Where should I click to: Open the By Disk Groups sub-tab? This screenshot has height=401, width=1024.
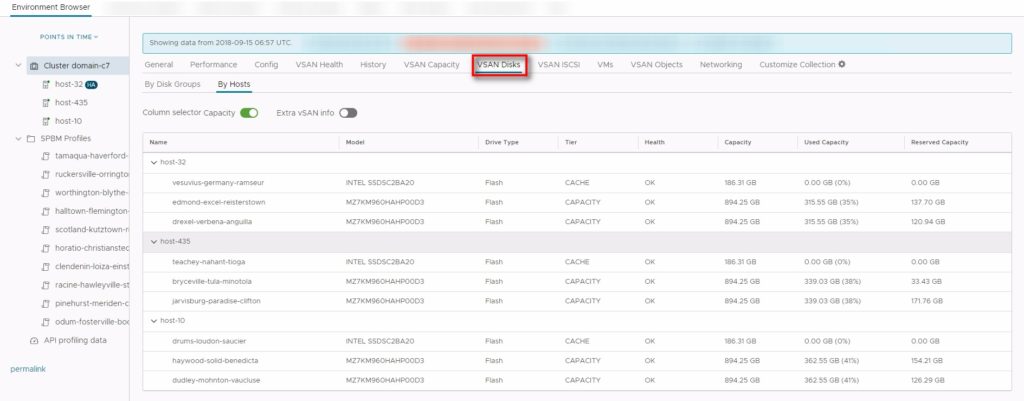click(x=172, y=84)
